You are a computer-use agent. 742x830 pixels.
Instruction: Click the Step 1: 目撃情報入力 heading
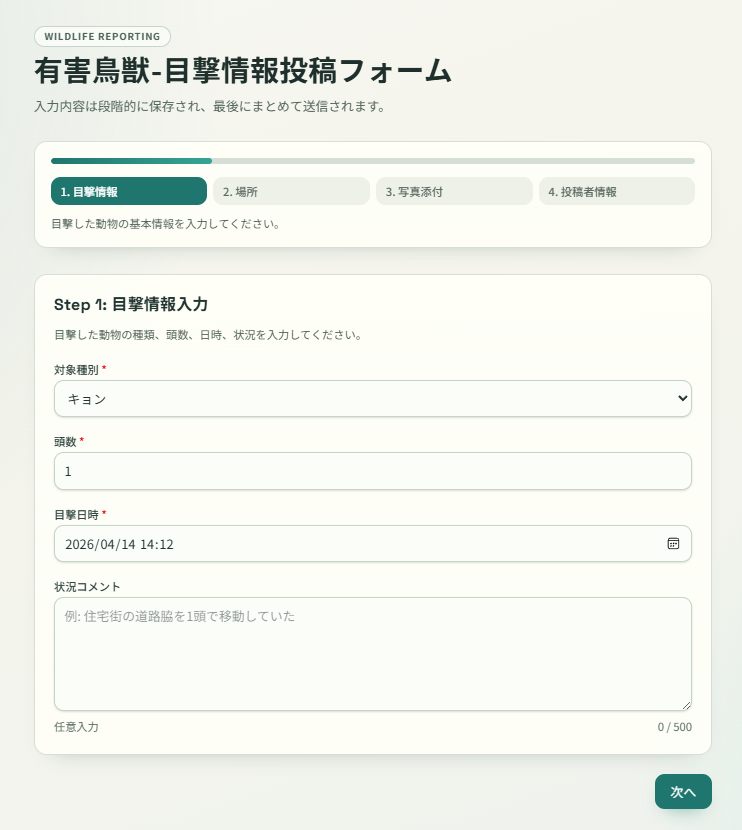[130, 304]
